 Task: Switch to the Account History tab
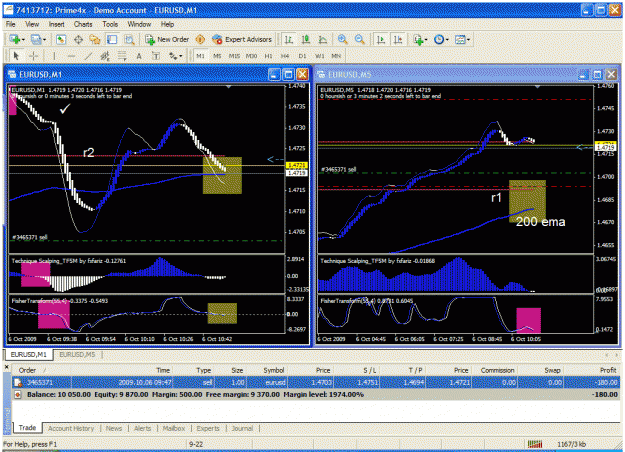(71, 428)
